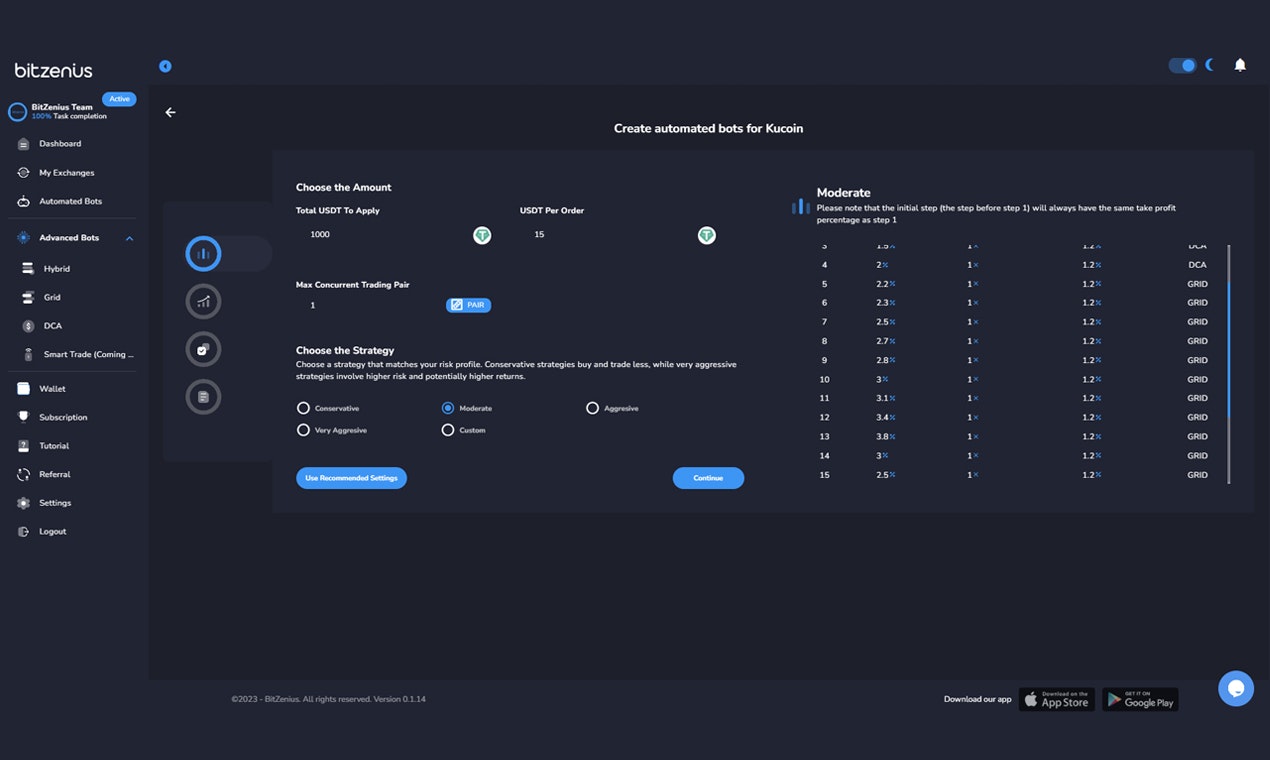
Task: Edit Total USDT To Apply field
Action: point(384,235)
